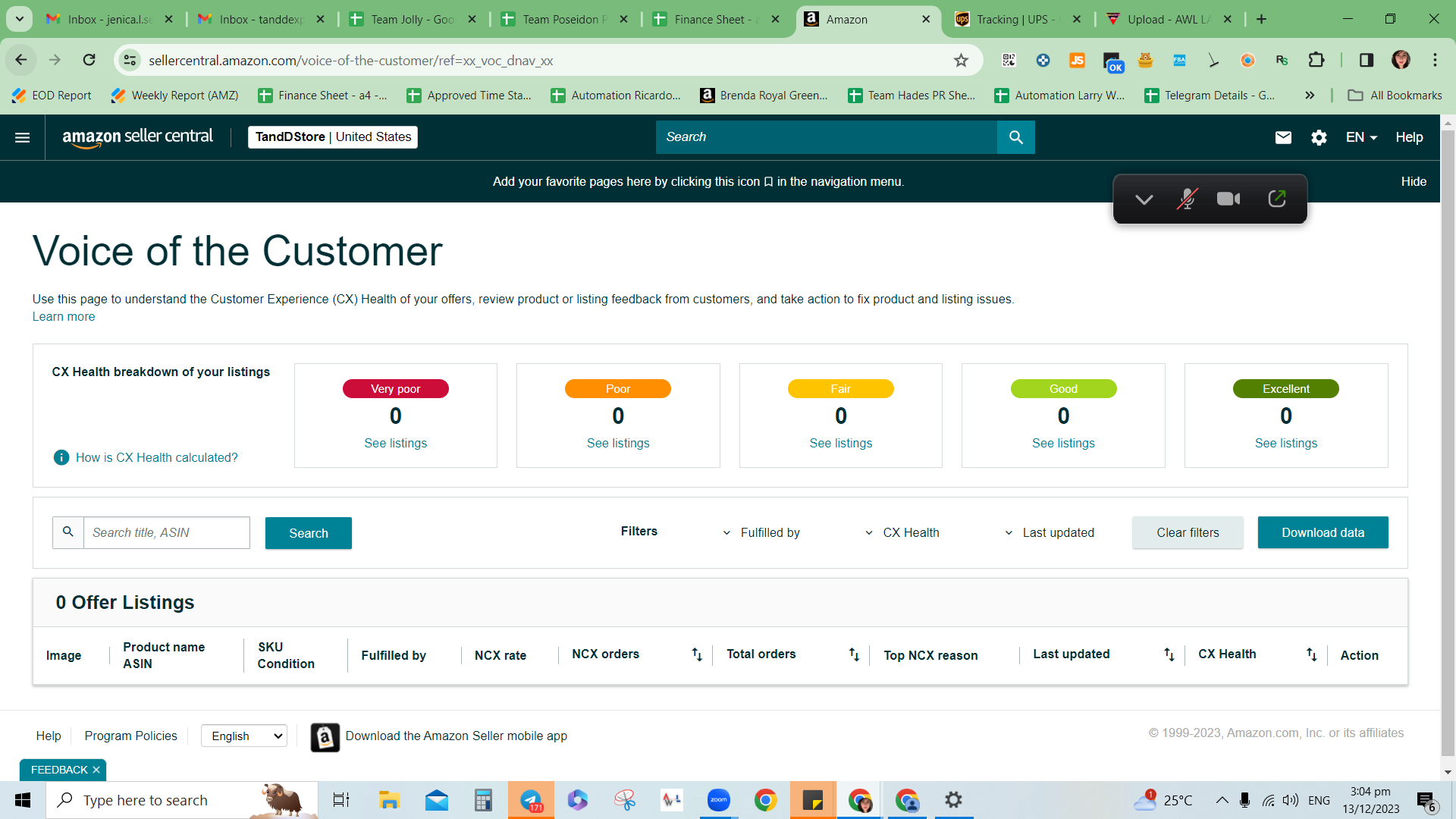The height and width of the screenshot is (819, 1456).
Task: Click the Clear filters button
Action: pyautogui.click(x=1188, y=532)
